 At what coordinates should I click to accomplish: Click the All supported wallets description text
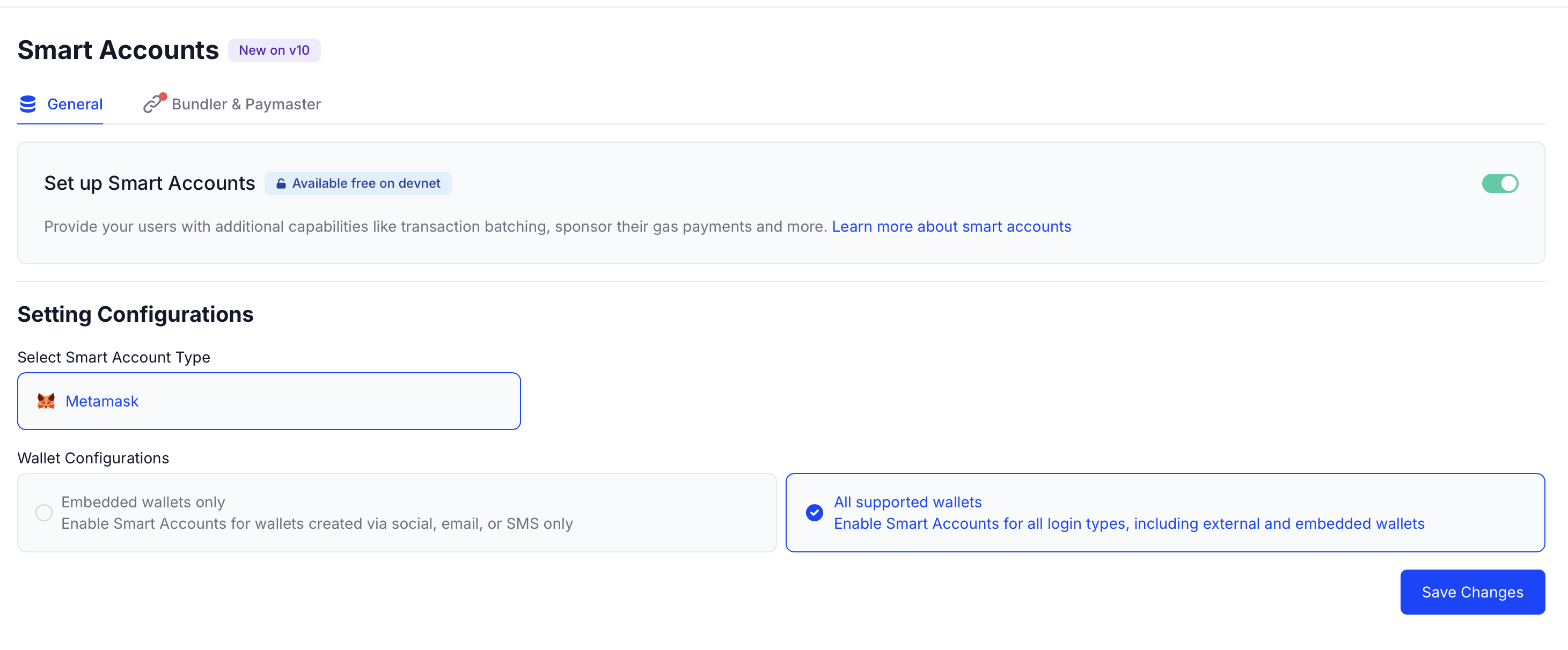[1129, 523]
